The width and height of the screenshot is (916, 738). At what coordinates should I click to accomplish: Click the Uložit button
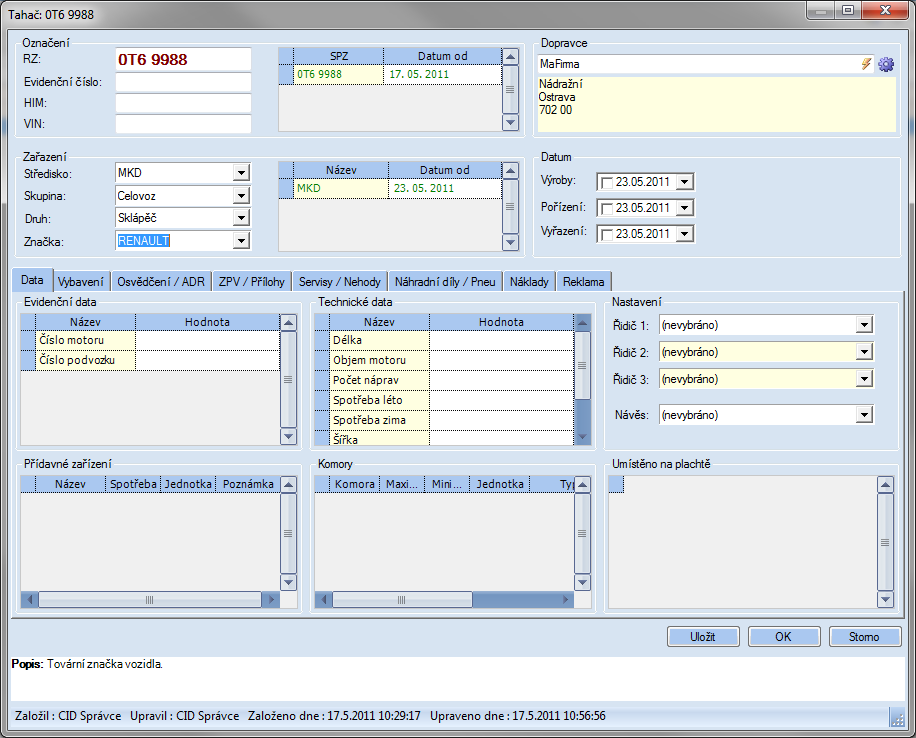coord(703,636)
